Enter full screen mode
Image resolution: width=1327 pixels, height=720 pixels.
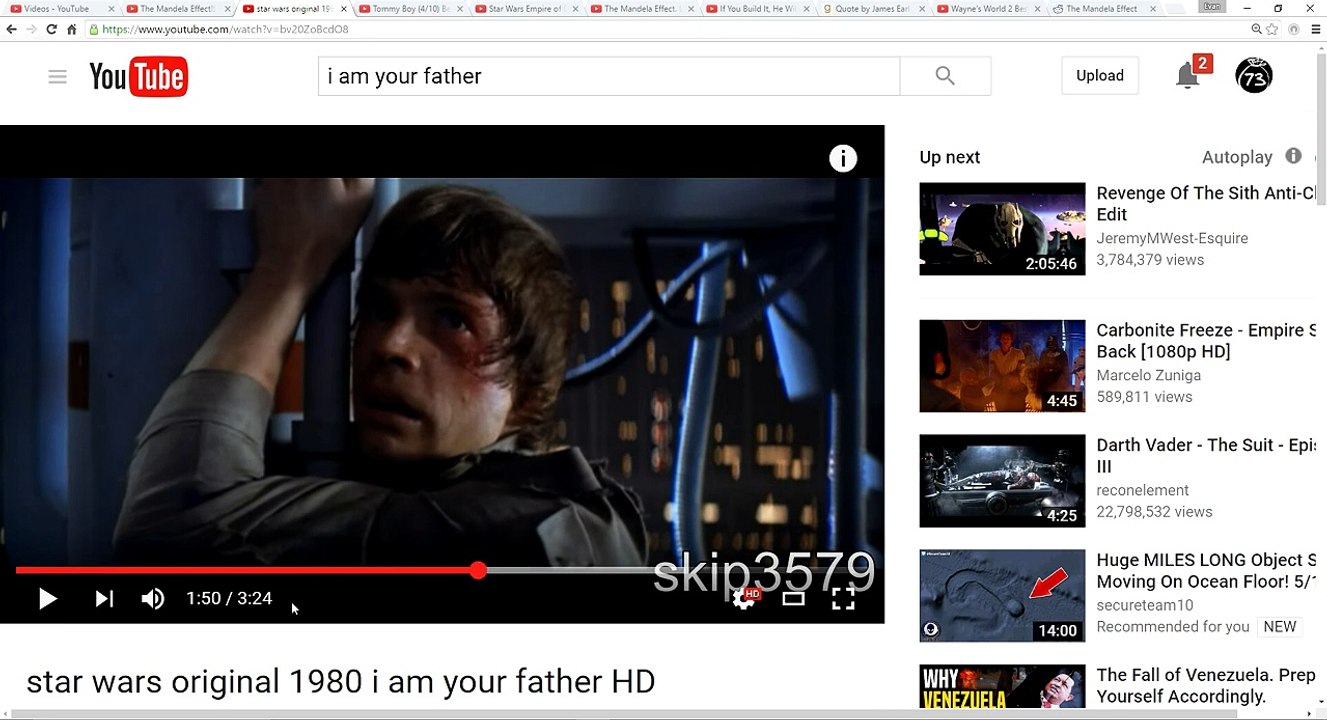pos(844,598)
